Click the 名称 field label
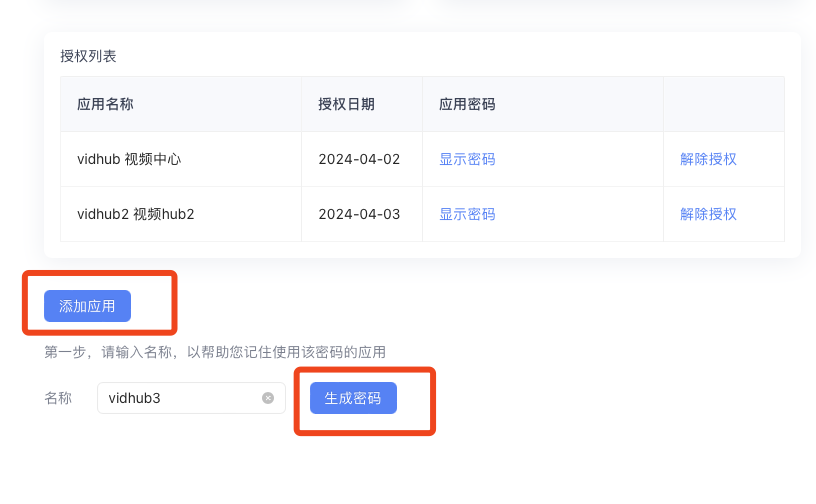The image size is (816, 504). [58, 398]
